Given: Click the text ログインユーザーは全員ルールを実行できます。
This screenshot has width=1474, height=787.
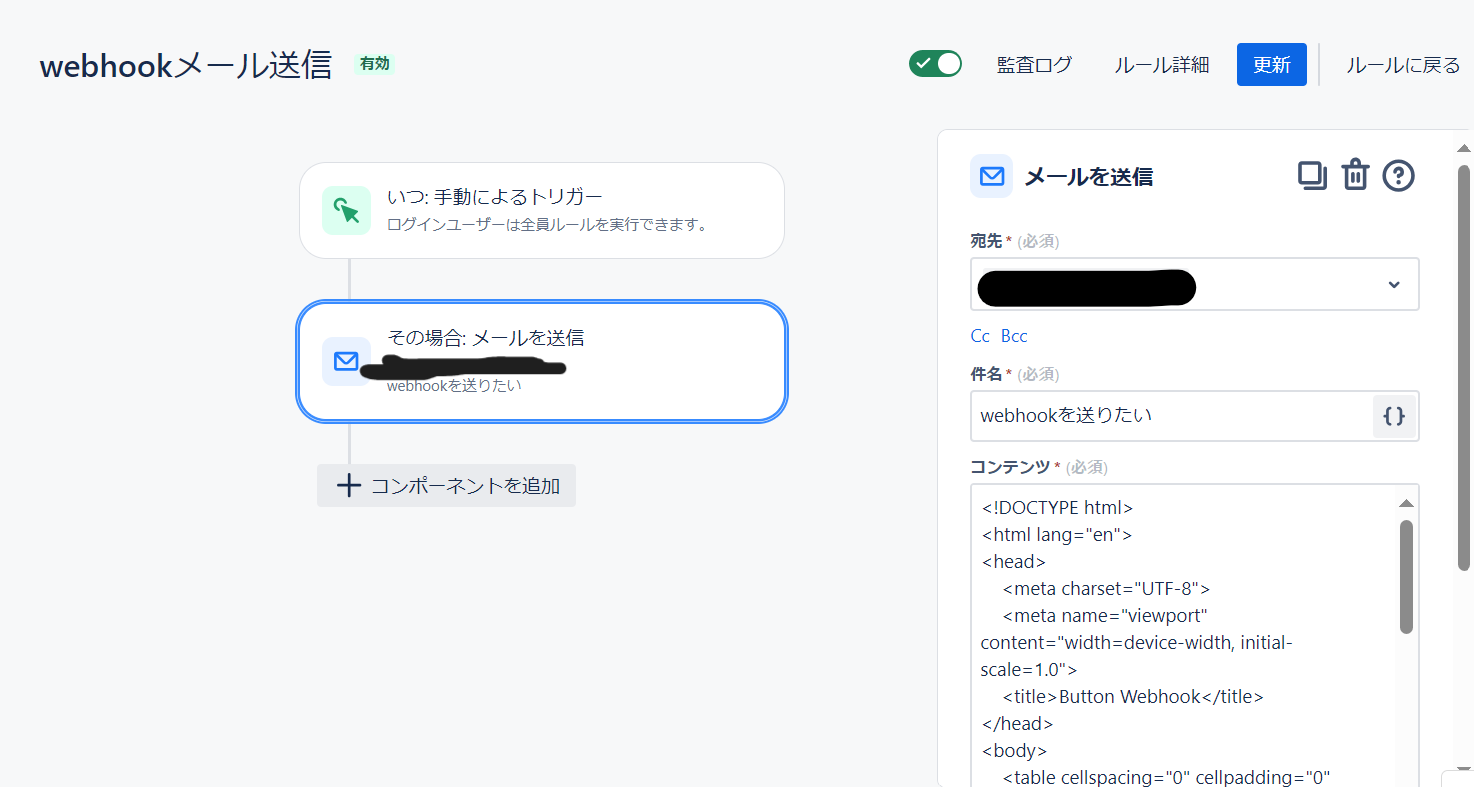Looking at the screenshot, I should click(548, 224).
